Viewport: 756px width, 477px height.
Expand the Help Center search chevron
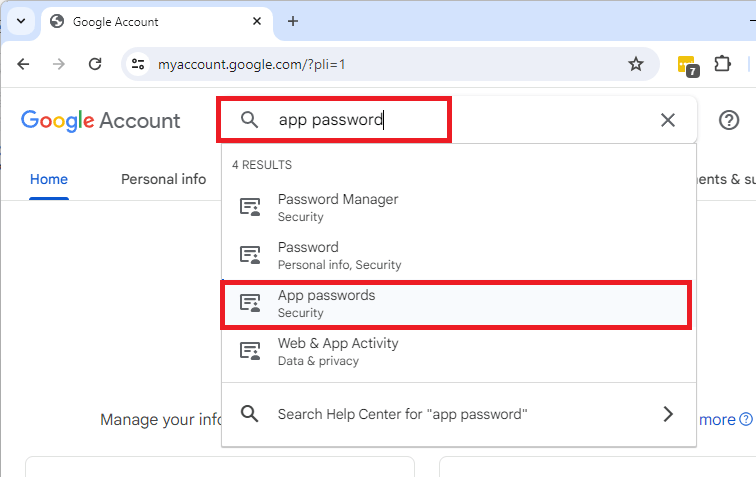click(668, 414)
